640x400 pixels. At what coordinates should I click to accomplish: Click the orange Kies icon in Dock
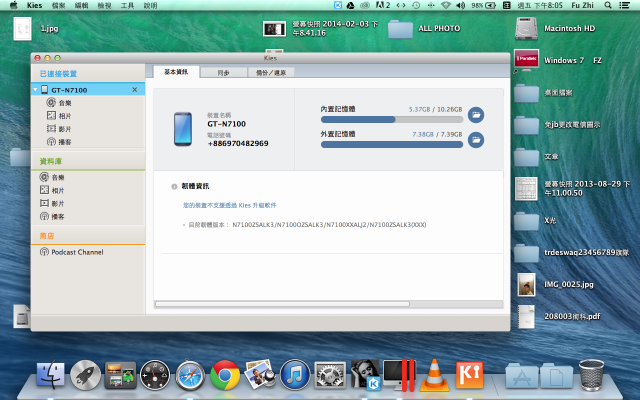[x=469, y=375]
